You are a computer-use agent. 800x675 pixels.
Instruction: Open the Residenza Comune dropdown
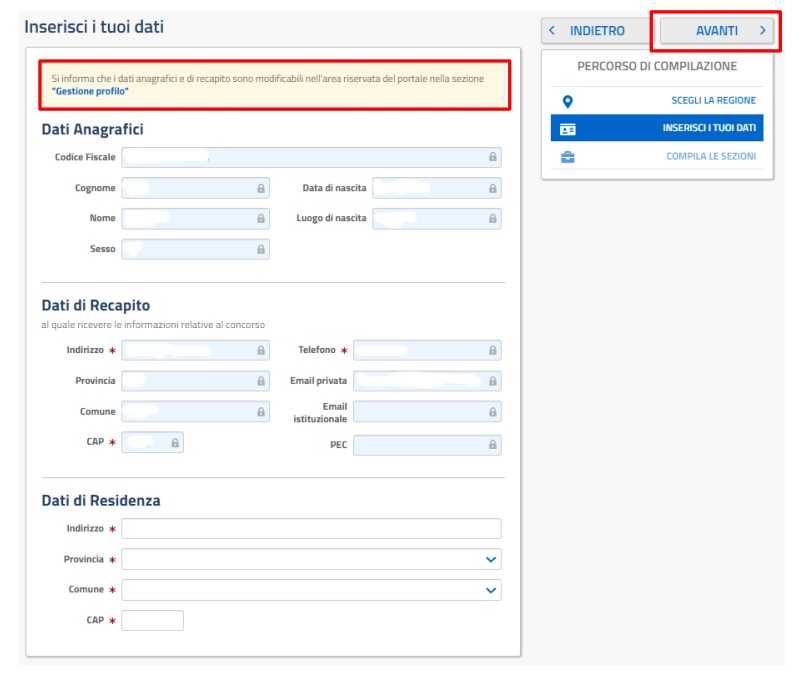(x=311, y=590)
